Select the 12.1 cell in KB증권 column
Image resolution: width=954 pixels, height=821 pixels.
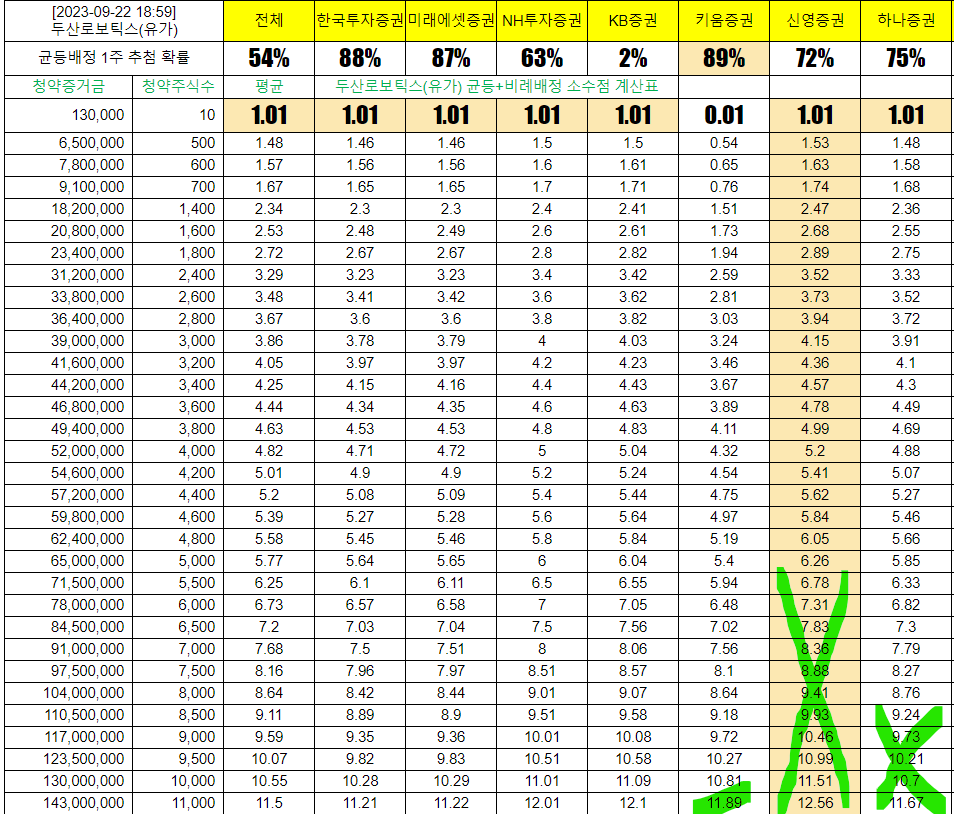click(633, 803)
